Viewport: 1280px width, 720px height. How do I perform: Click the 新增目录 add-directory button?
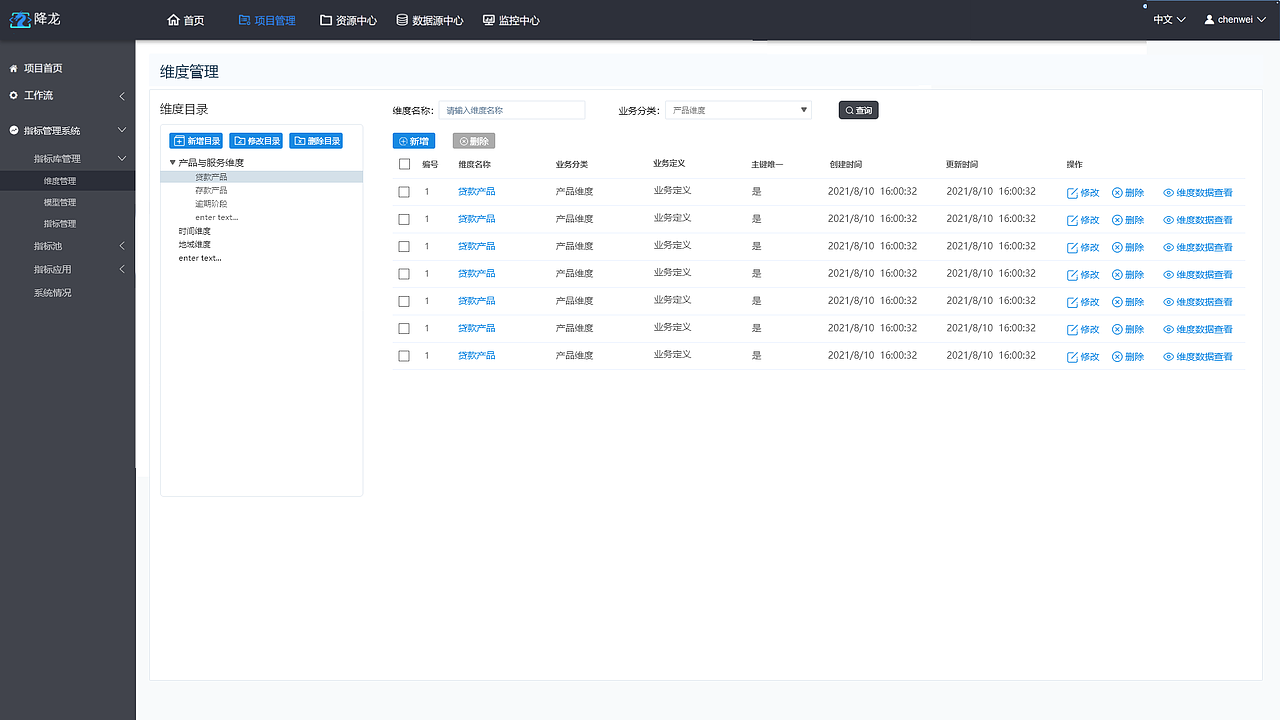196,141
